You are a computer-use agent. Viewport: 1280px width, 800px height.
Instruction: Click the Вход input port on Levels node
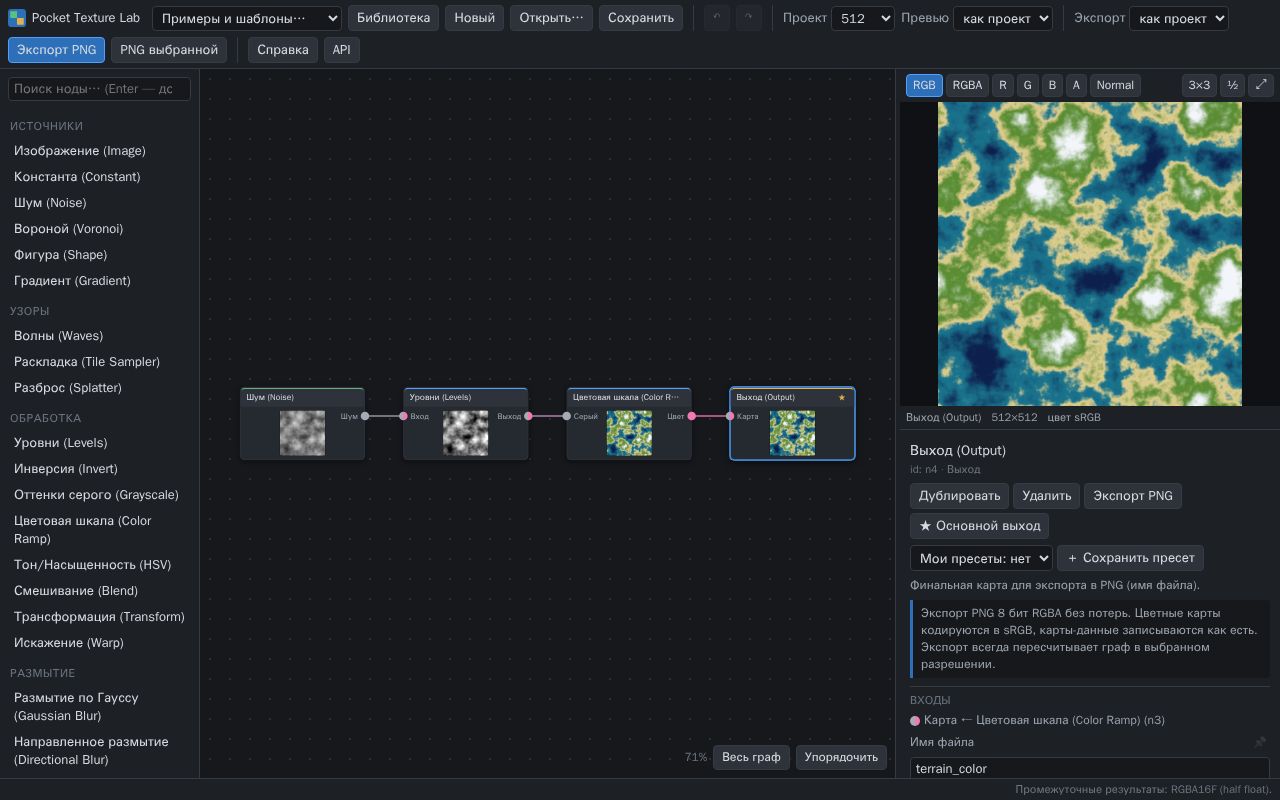click(x=404, y=416)
